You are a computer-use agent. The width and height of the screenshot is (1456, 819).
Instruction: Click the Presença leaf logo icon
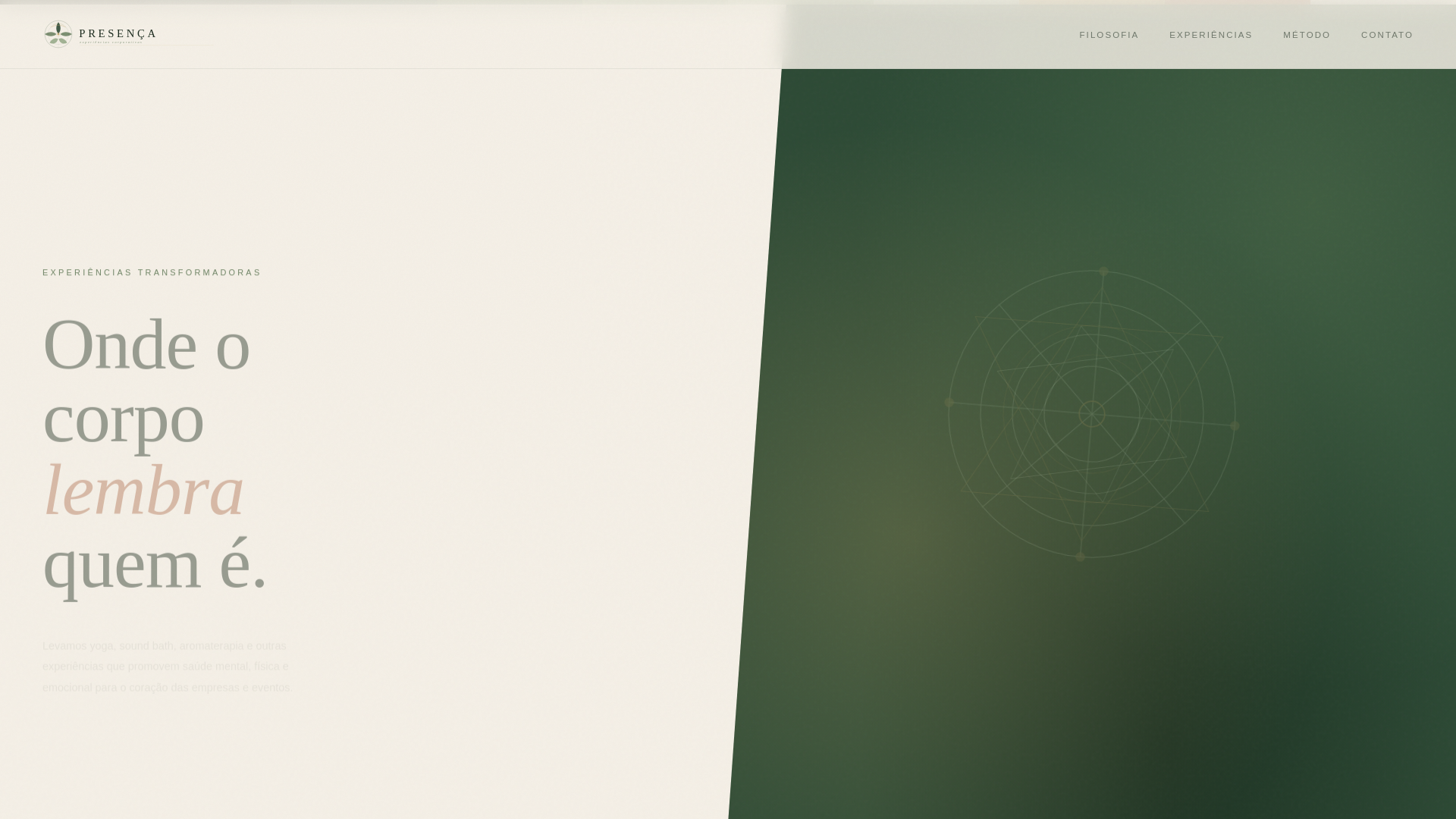pos(58,34)
